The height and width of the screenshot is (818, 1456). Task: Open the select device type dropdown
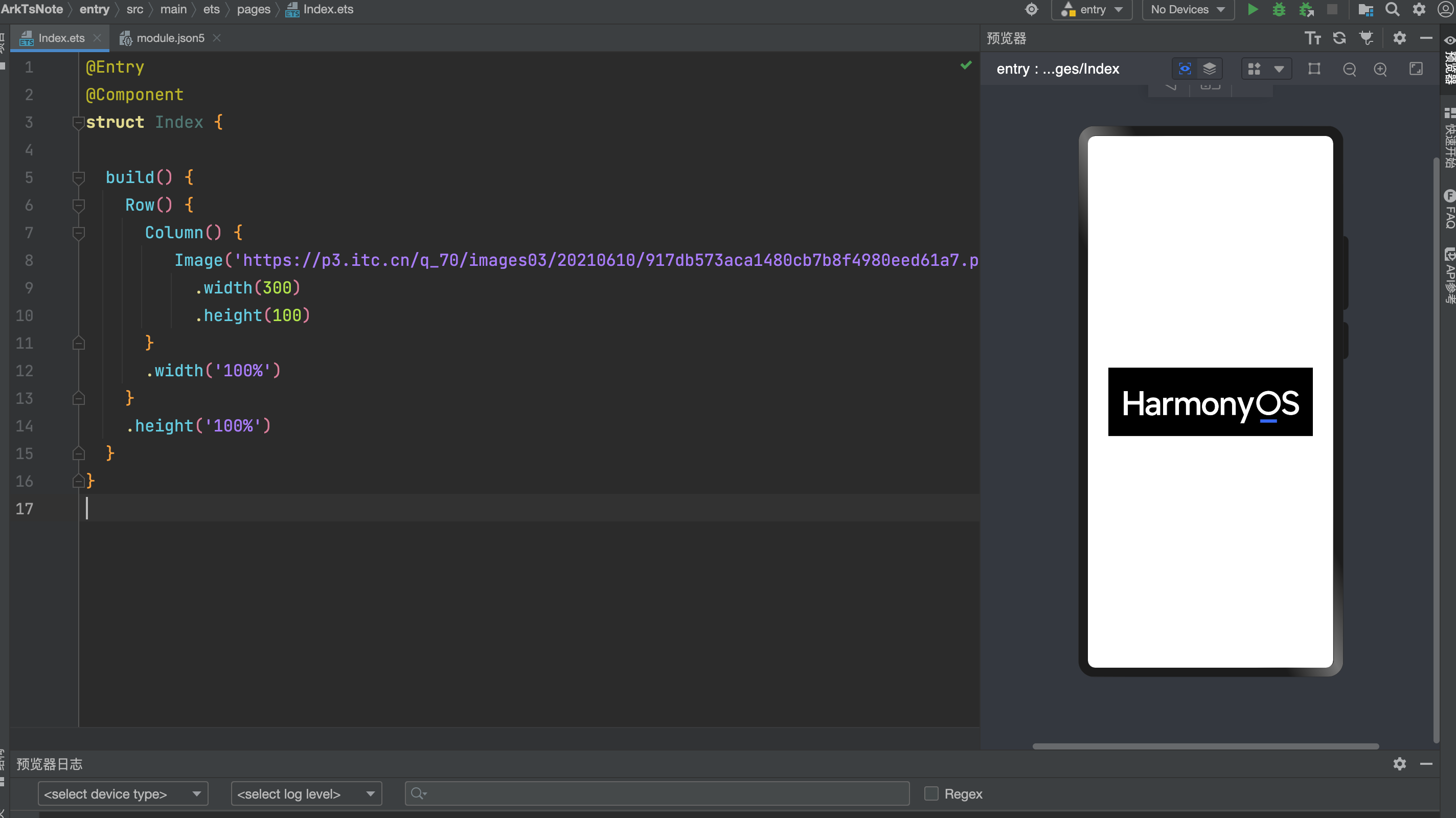(123, 793)
